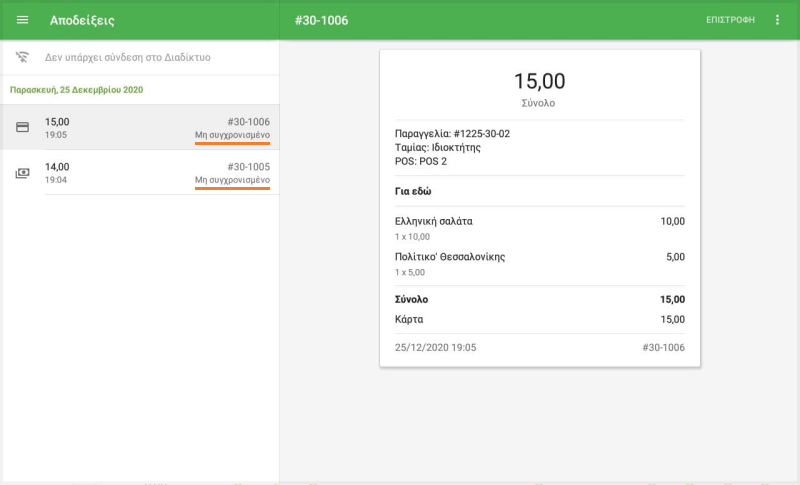
Task: Click the #30-1006 title in the top bar
Action: tap(321, 20)
